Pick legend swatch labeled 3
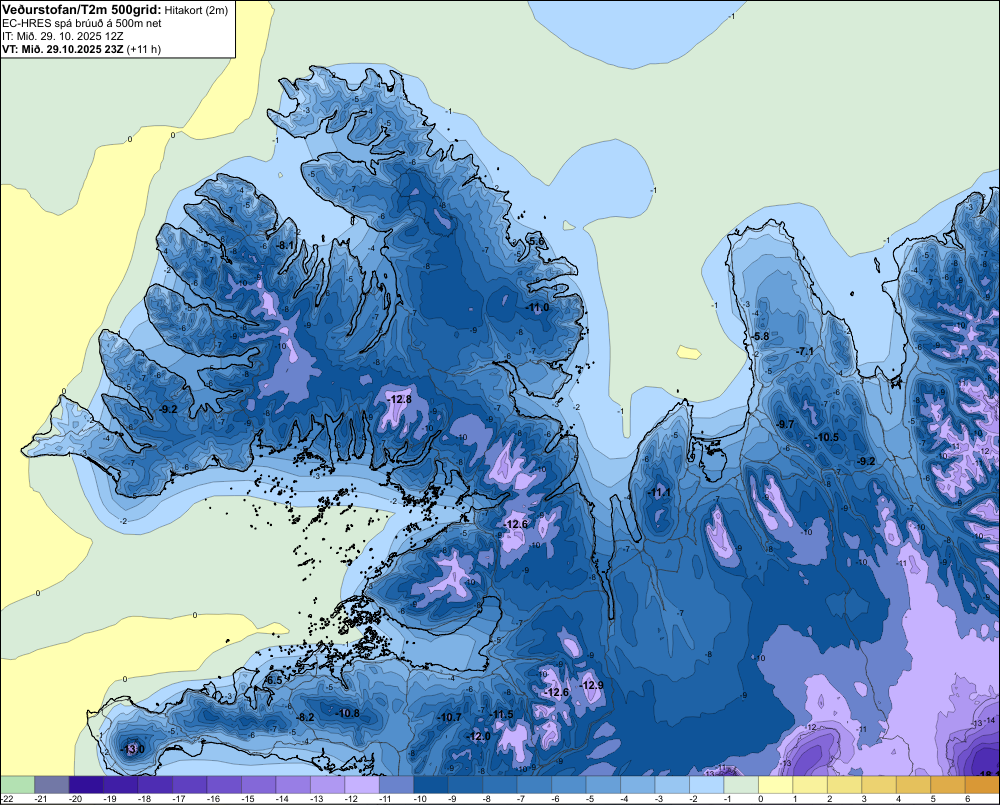The width and height of the screenshot is (1000, 805). (878, 784)
